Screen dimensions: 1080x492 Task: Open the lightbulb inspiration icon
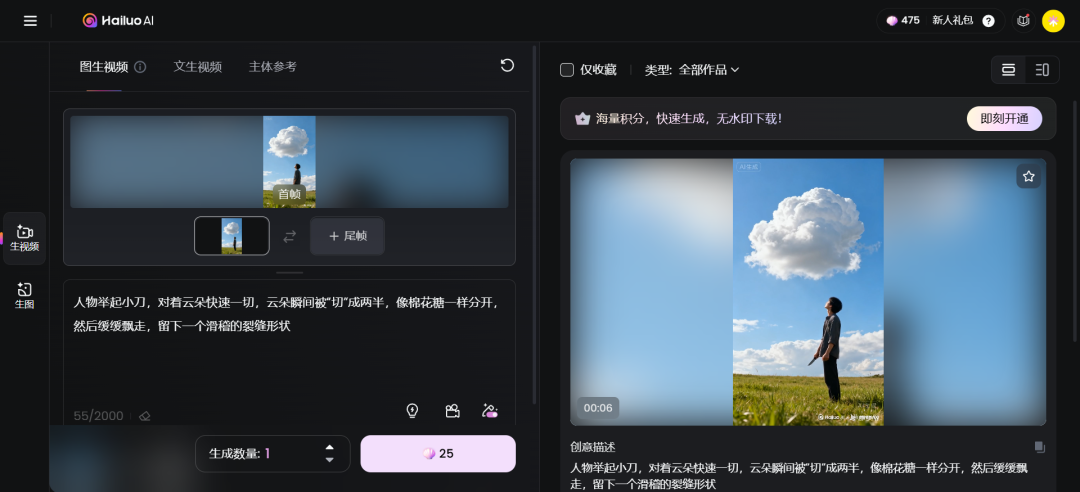(x=412, y=411)
